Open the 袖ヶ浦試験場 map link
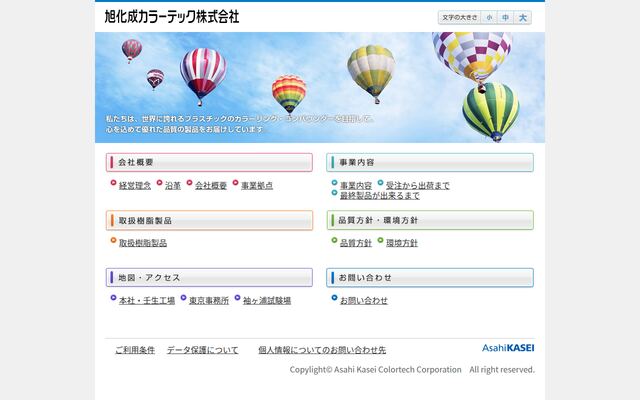This screenshot has height=400, width=640. [x=267, y=301]
